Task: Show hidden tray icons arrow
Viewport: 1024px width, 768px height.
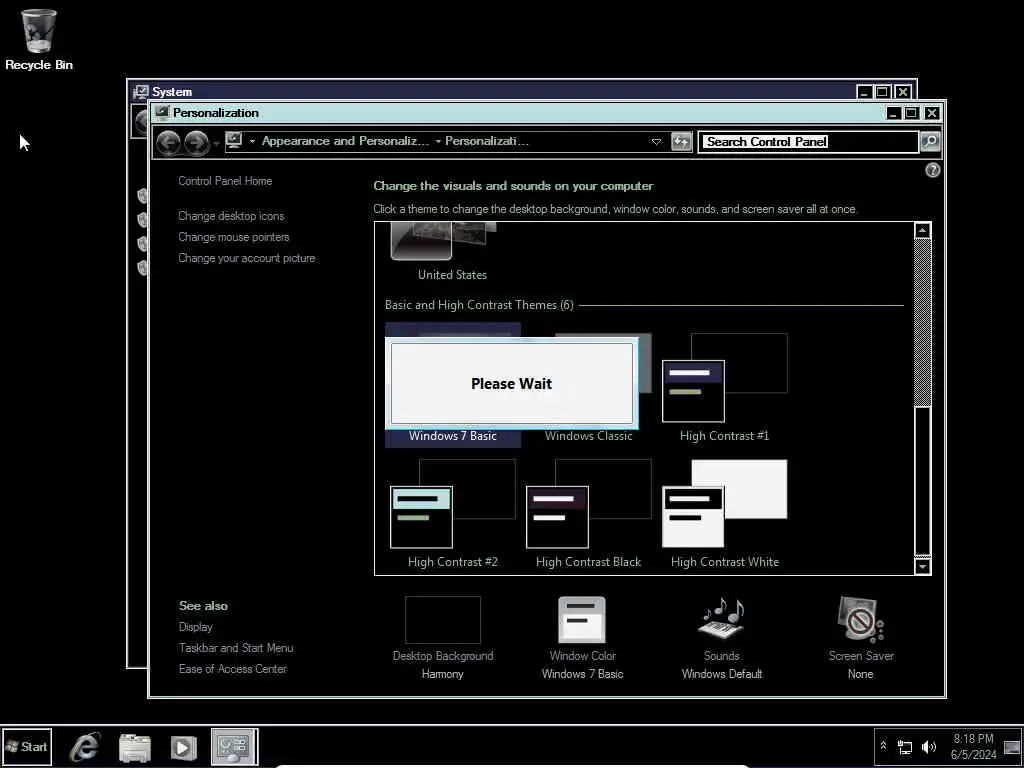Action: [884, 746]
